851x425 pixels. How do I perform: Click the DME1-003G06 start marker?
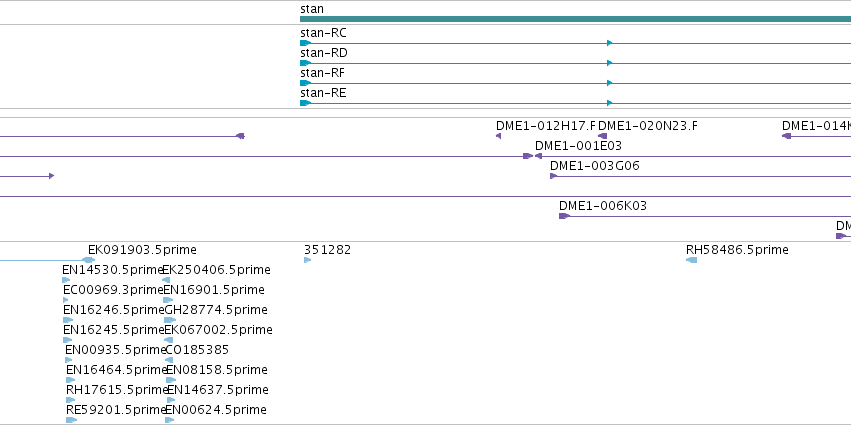click(x=554, y=176)
